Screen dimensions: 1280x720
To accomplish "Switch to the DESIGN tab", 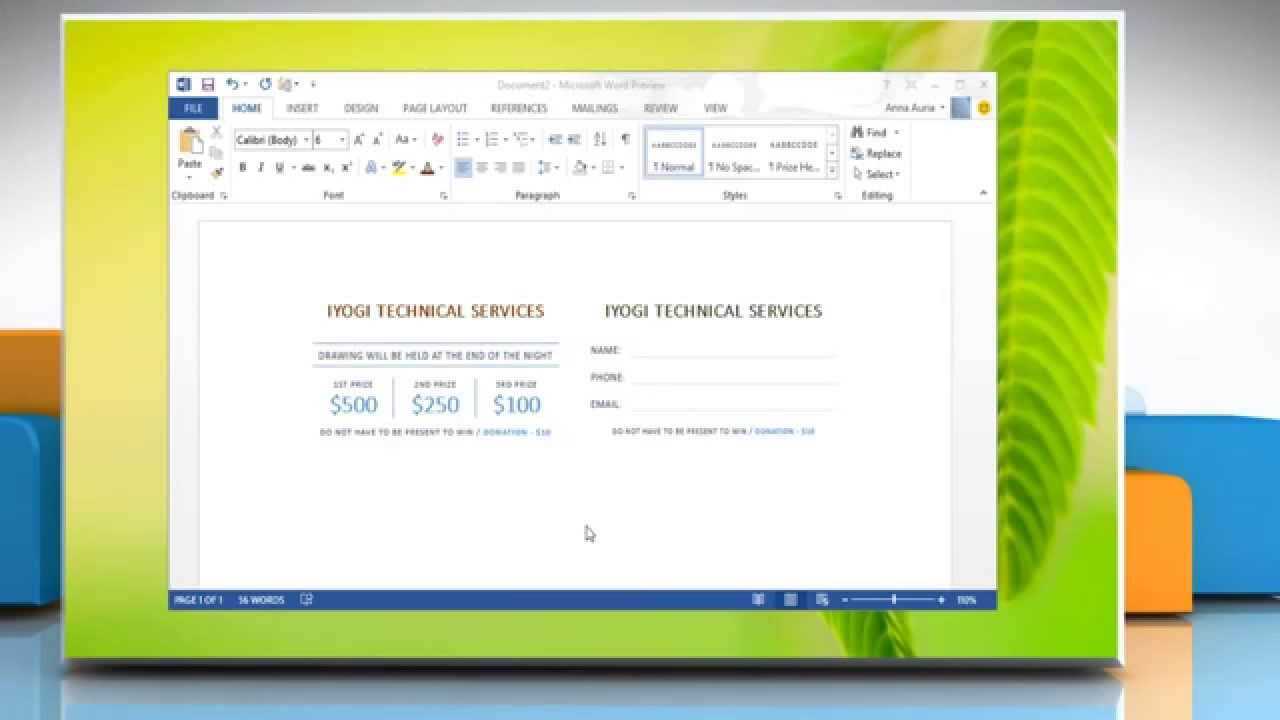I will pos(361,108).
